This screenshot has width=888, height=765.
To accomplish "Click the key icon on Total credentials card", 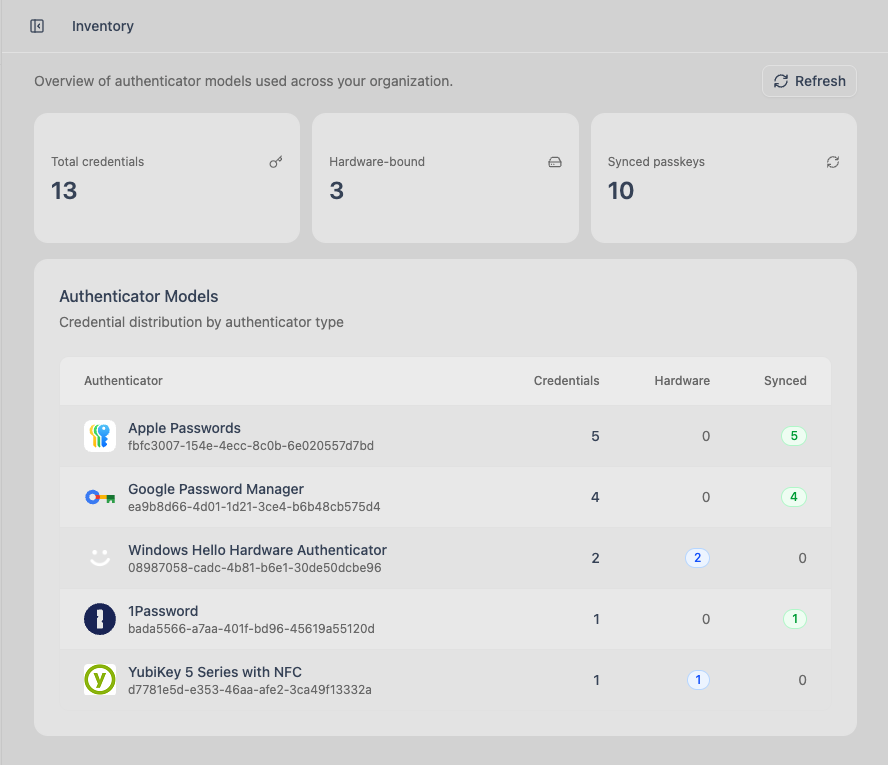I will pyautogui.click(x=275, y=161).
